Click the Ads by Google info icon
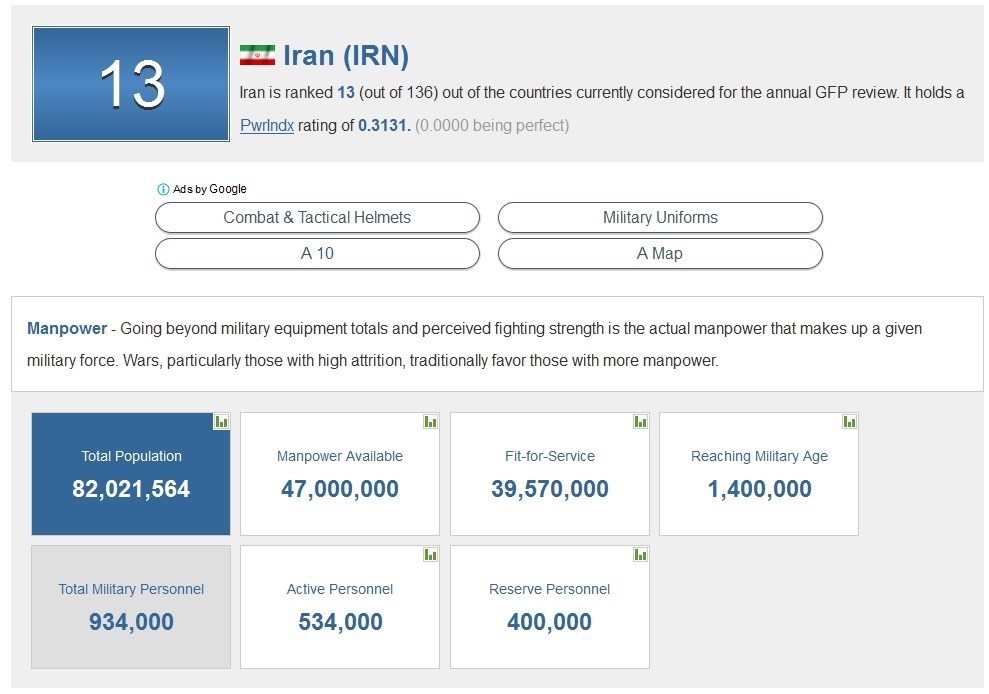 (x=163, y=189)
